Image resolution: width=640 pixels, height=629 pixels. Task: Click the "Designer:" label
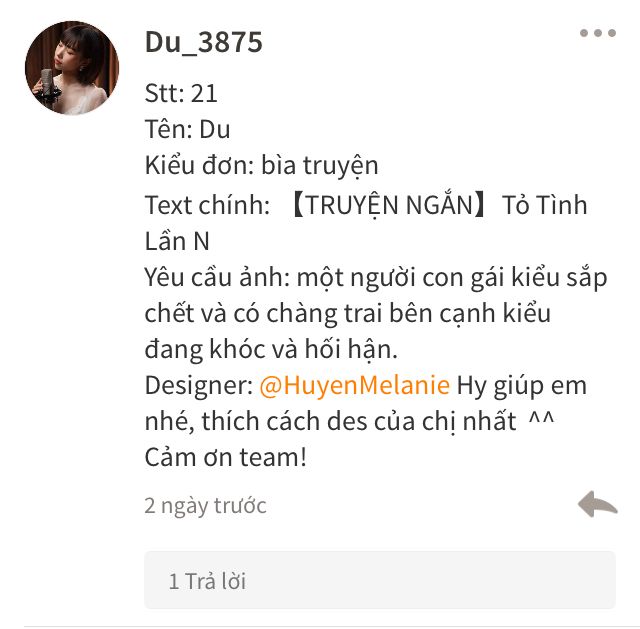(199, 386)
